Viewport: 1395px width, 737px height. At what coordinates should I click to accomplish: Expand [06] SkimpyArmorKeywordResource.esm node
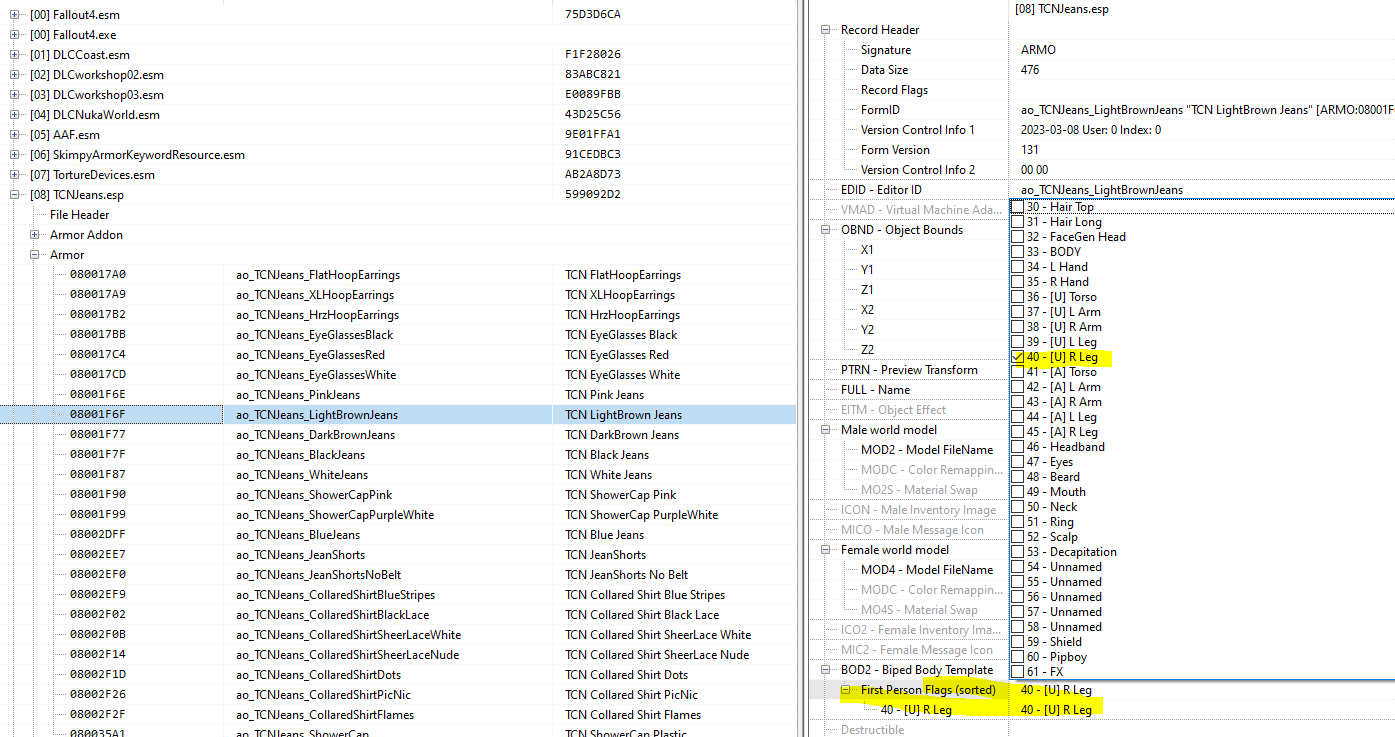point(15,155)
